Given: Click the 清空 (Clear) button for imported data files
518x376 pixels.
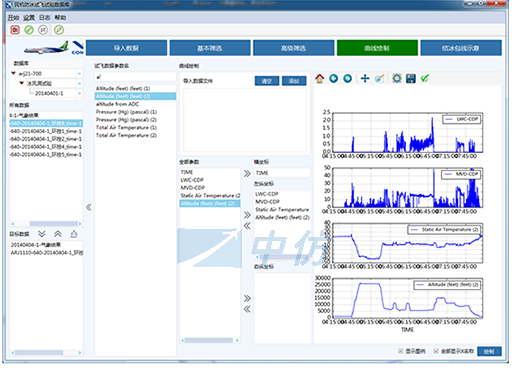Looking at the screenshot, I should click(267, 81).
